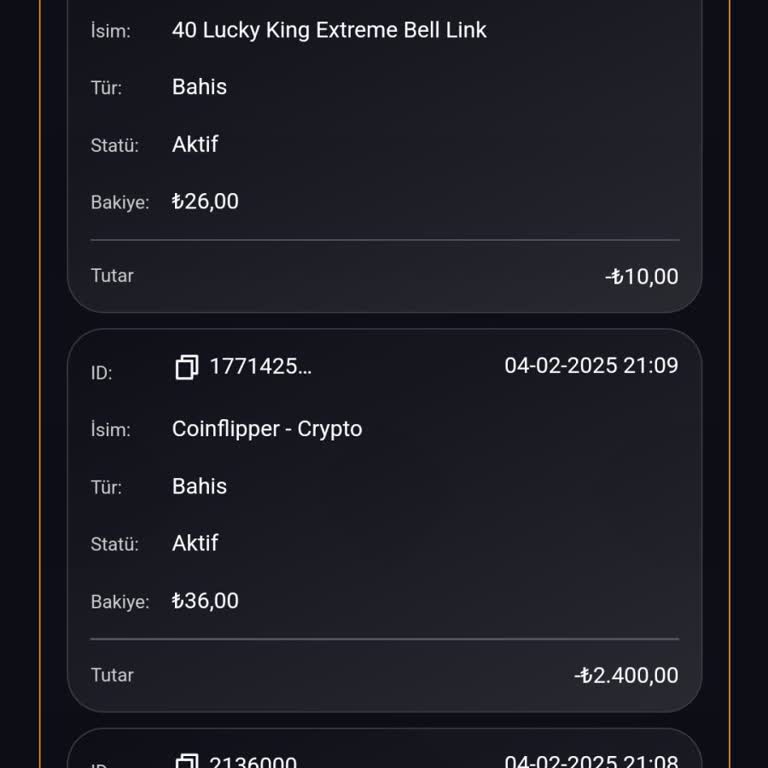Click the Tutar label in the Coinflipper card

point(112,675)
